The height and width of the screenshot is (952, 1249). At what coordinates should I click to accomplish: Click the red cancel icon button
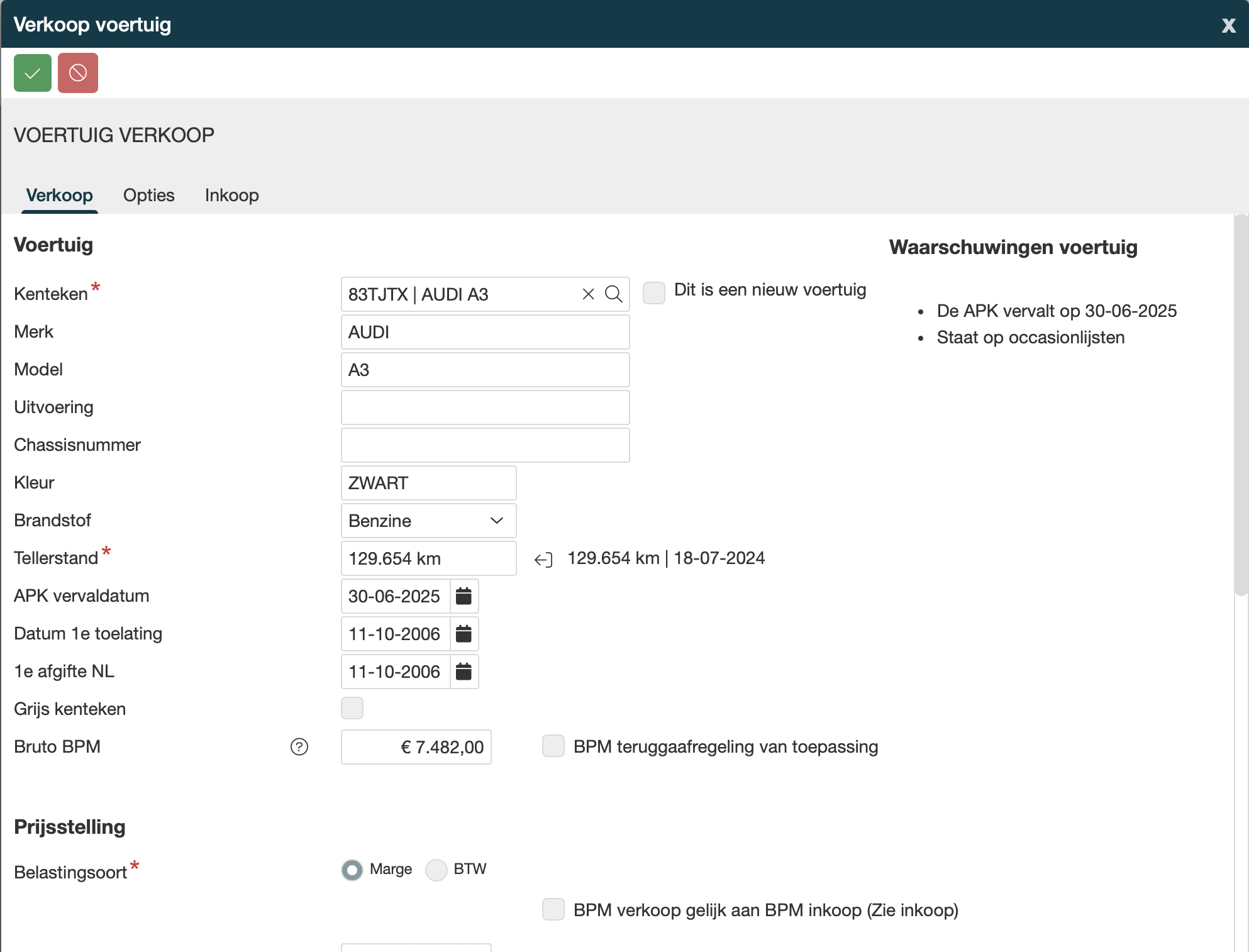click(78, 73)
